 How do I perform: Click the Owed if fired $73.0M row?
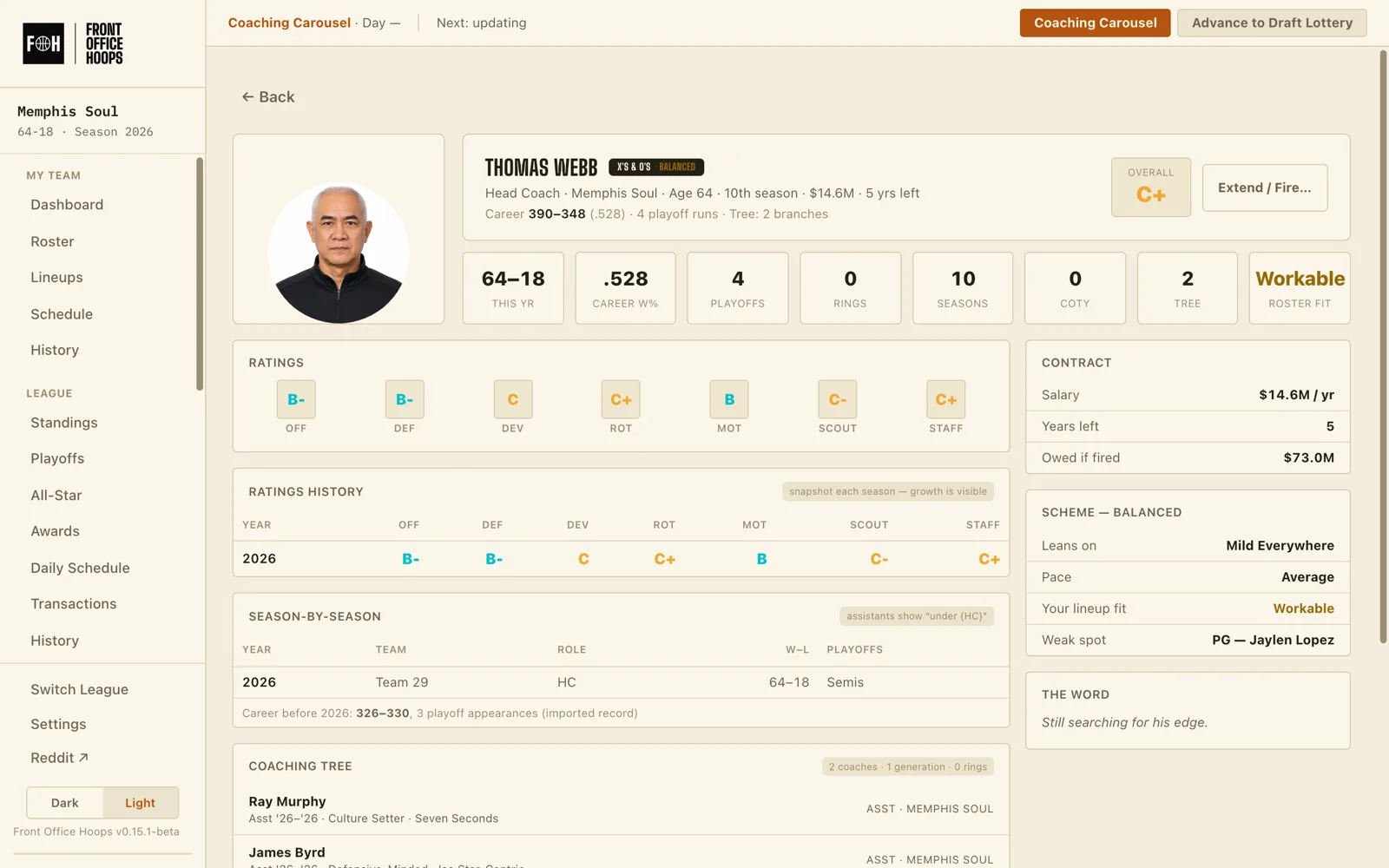(x=1188, y=457)
